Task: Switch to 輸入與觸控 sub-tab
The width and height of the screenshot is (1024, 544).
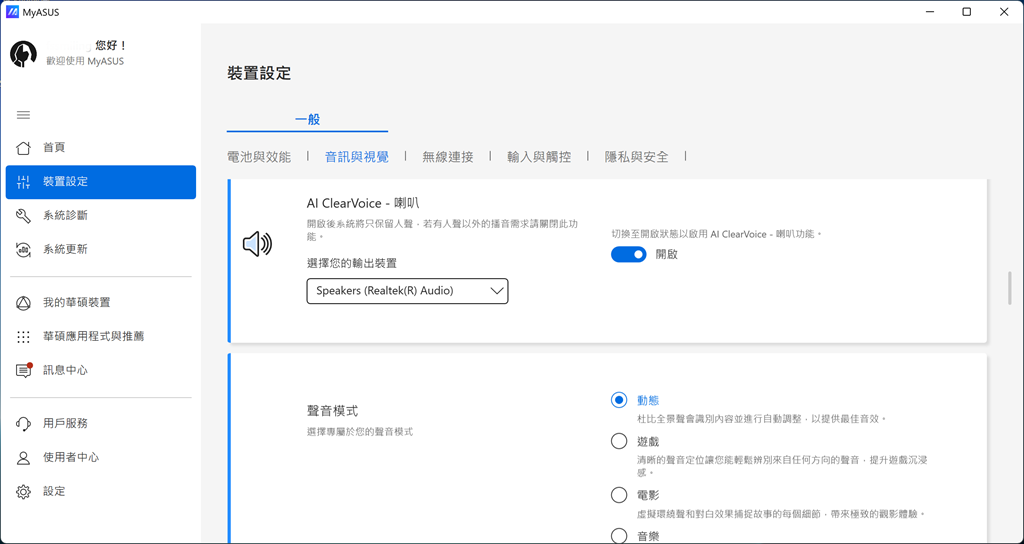Action: click(x=539, y=157)
